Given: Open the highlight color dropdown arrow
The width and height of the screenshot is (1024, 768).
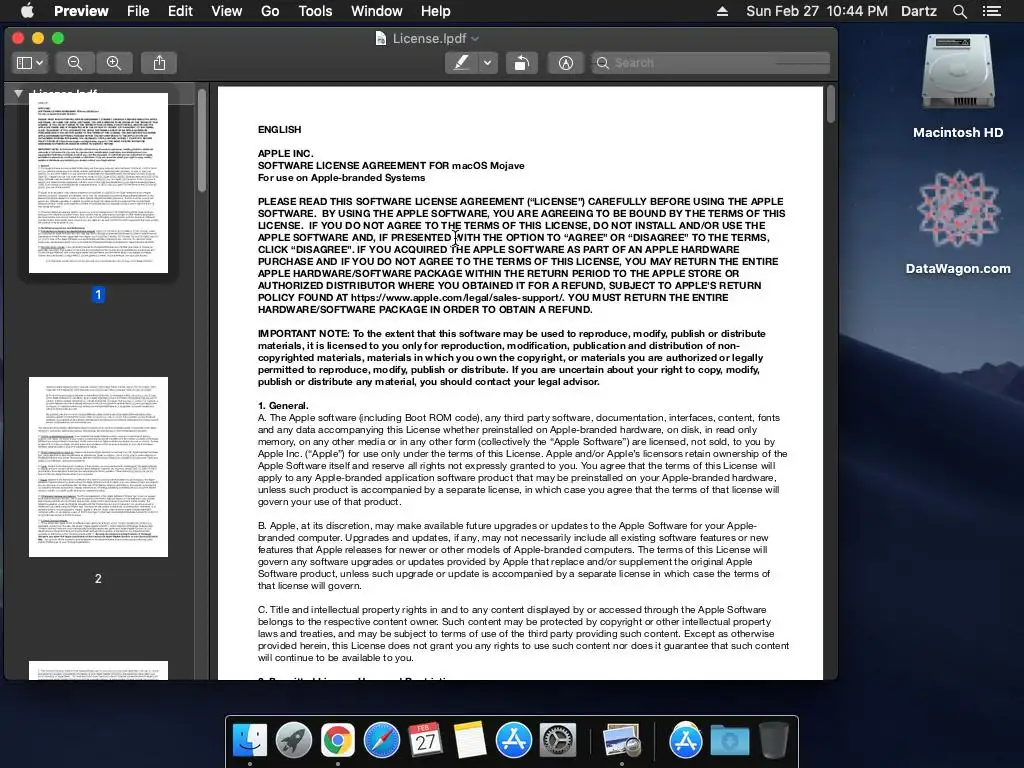Looking at the screenshot, I should coord(487,63).
